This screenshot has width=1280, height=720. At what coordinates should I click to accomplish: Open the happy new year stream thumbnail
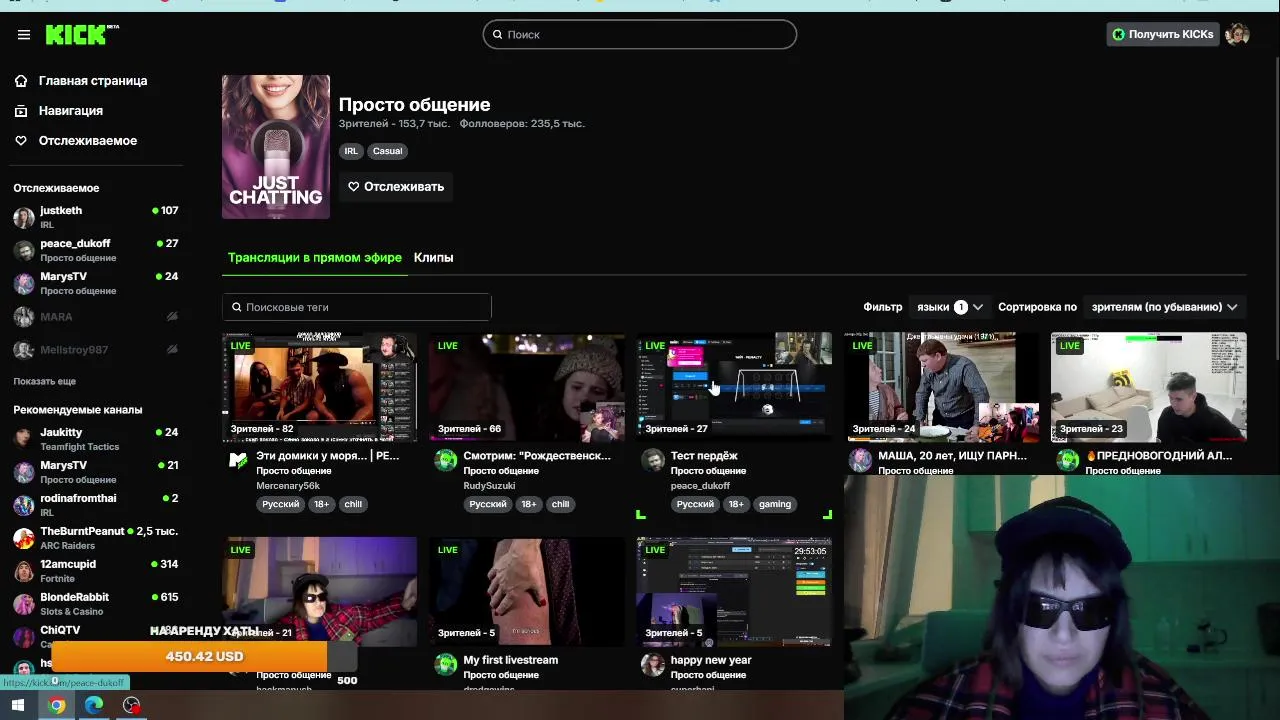[x=734, y=592]
